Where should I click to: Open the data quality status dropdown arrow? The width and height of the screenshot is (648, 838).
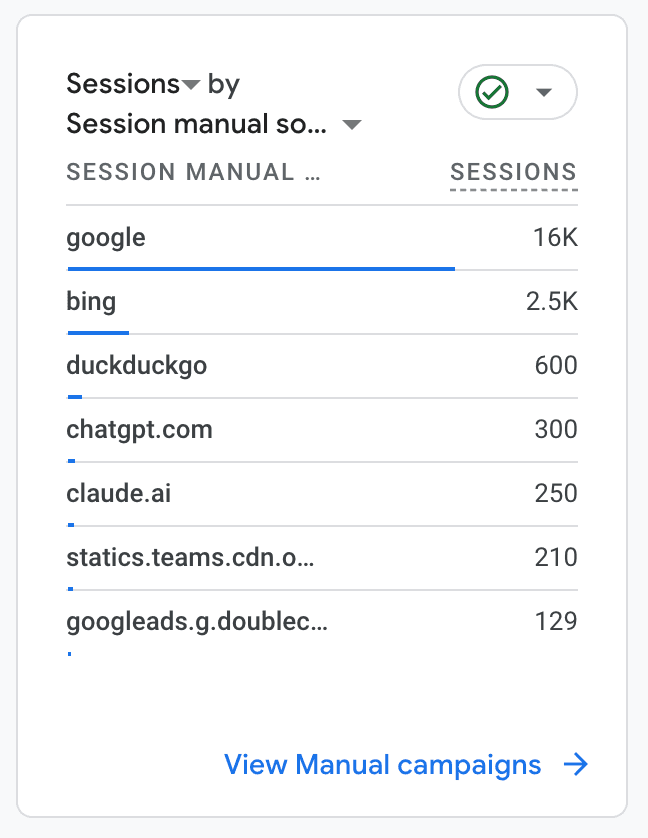click(544, 92)
